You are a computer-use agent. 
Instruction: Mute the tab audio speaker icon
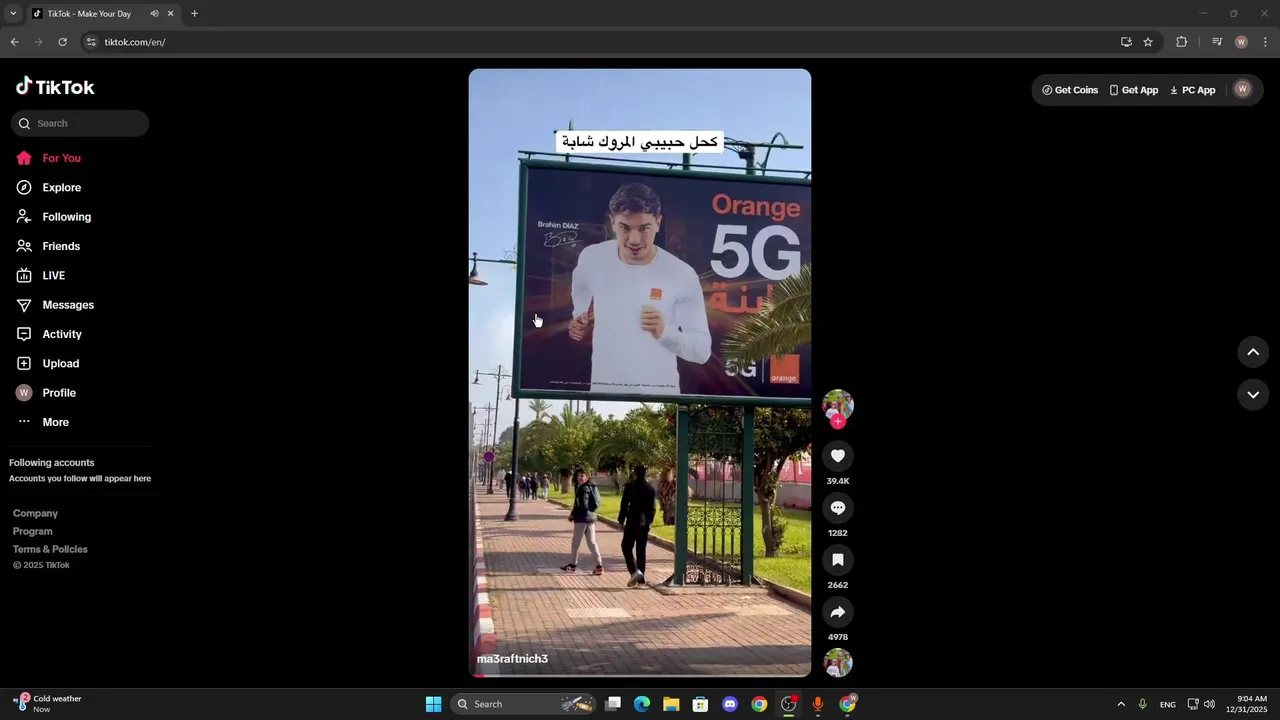(154, 14)
